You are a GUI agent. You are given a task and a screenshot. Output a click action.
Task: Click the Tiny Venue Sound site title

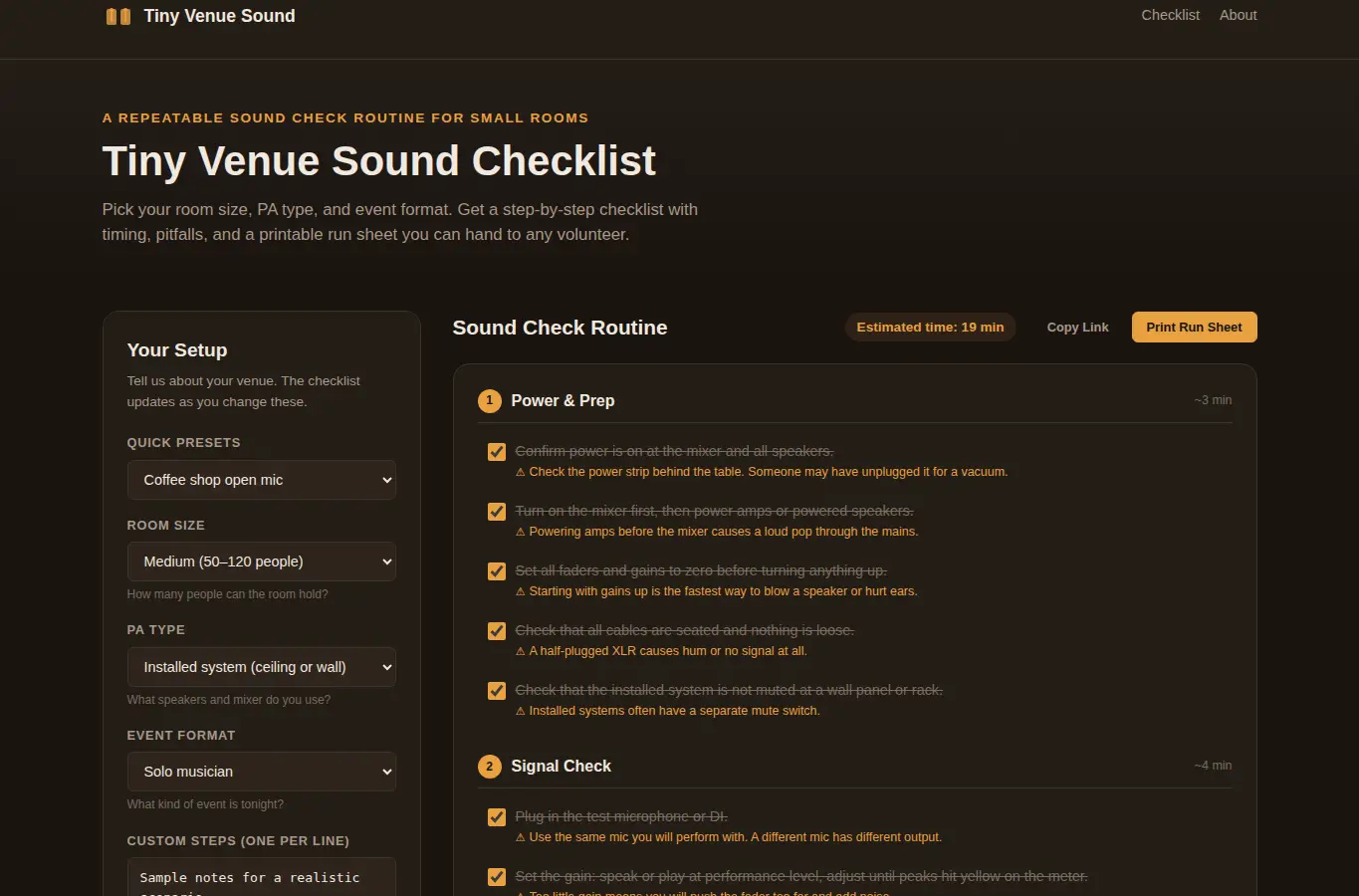[219, 16]
